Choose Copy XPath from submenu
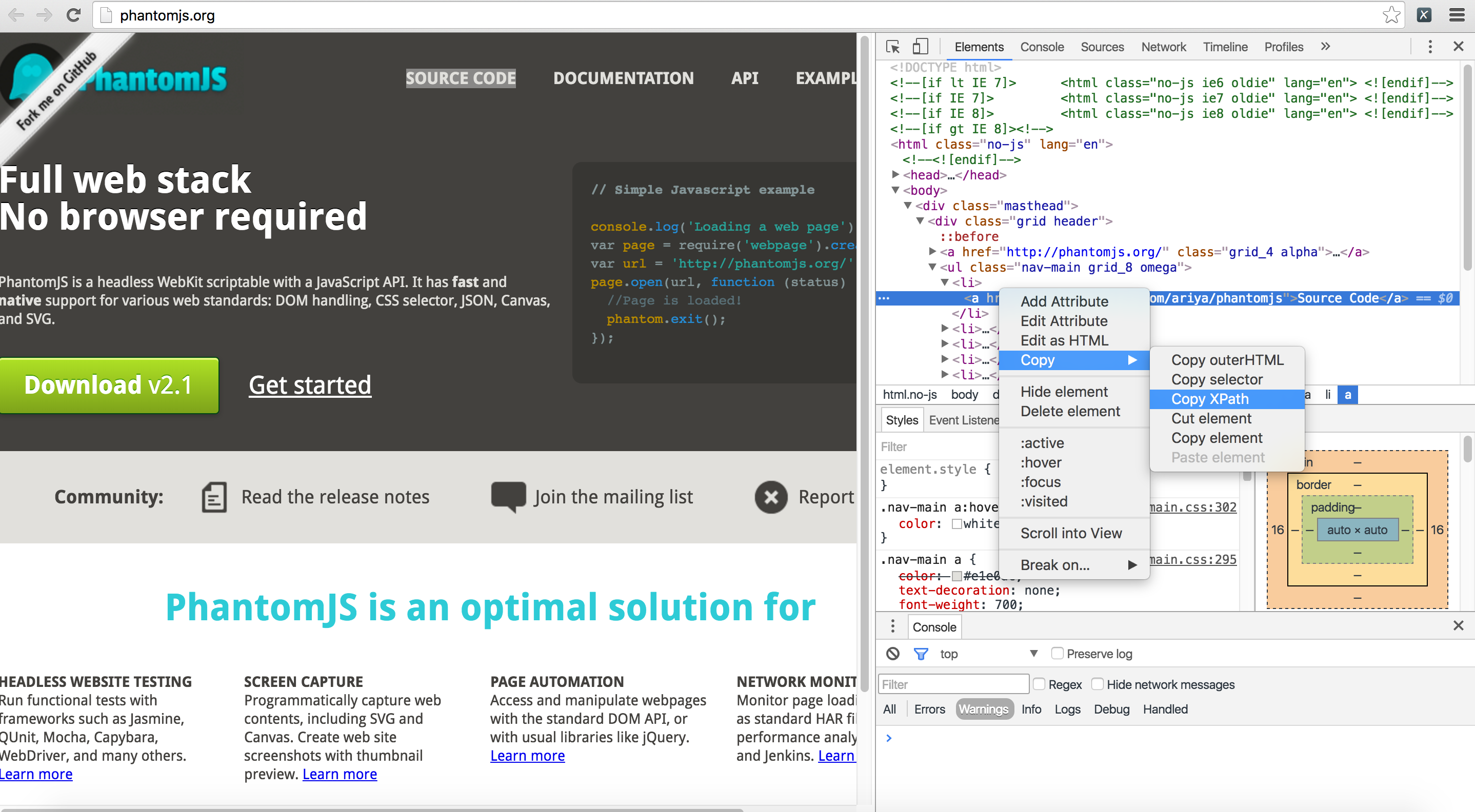 click(1226, 399)
